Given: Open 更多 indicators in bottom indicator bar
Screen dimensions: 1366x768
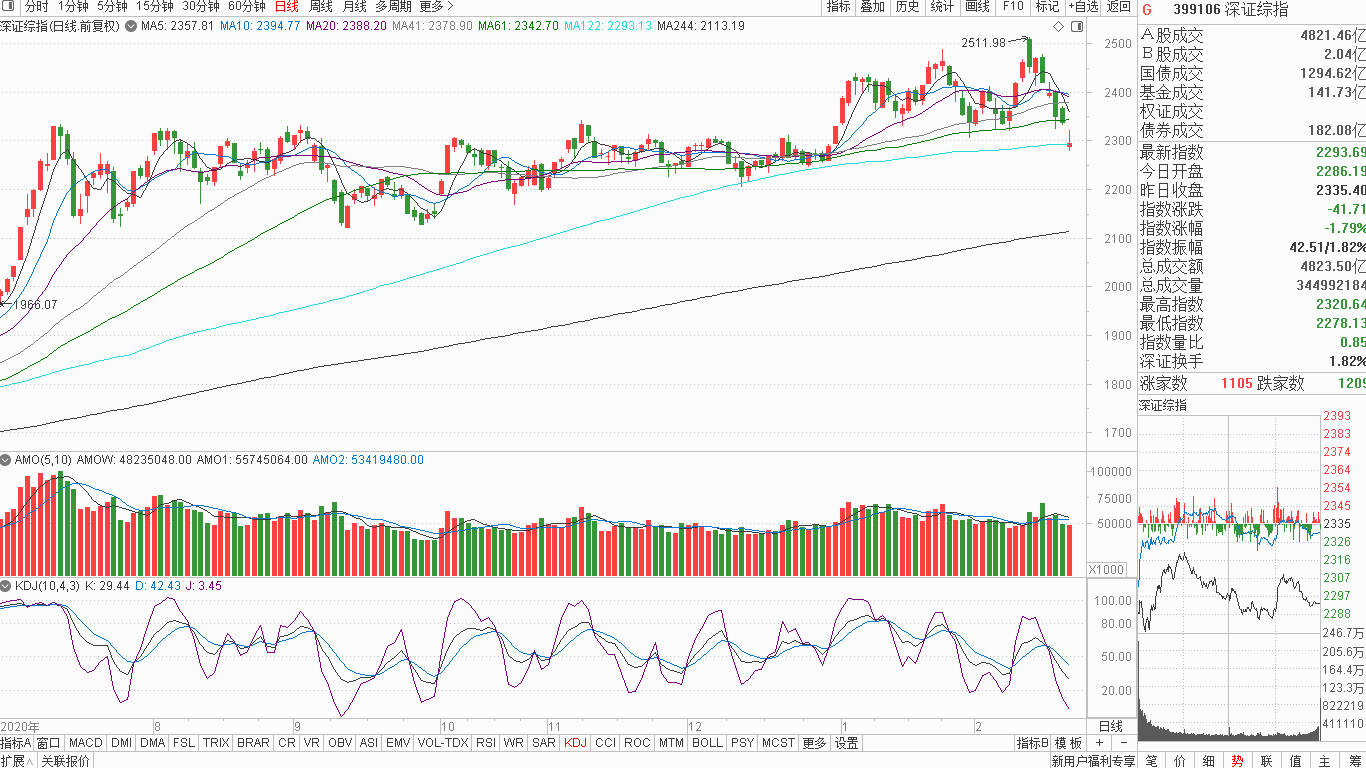Looking at the screenshot, I should tap(815, 743).
